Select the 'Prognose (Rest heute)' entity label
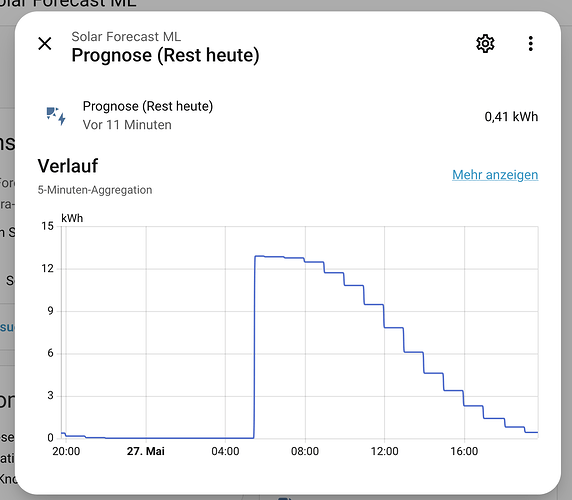Image resolution: width=572 pixels, height=500 pixels. [148, 106]
